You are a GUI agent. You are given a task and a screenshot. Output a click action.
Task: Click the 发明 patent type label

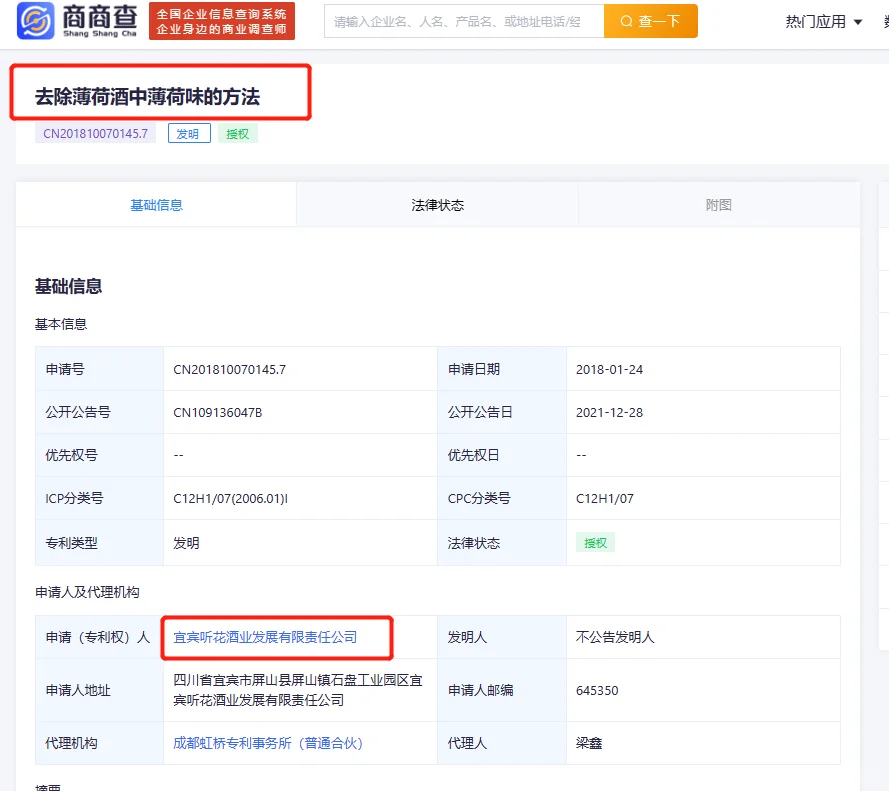pos(189,132)
